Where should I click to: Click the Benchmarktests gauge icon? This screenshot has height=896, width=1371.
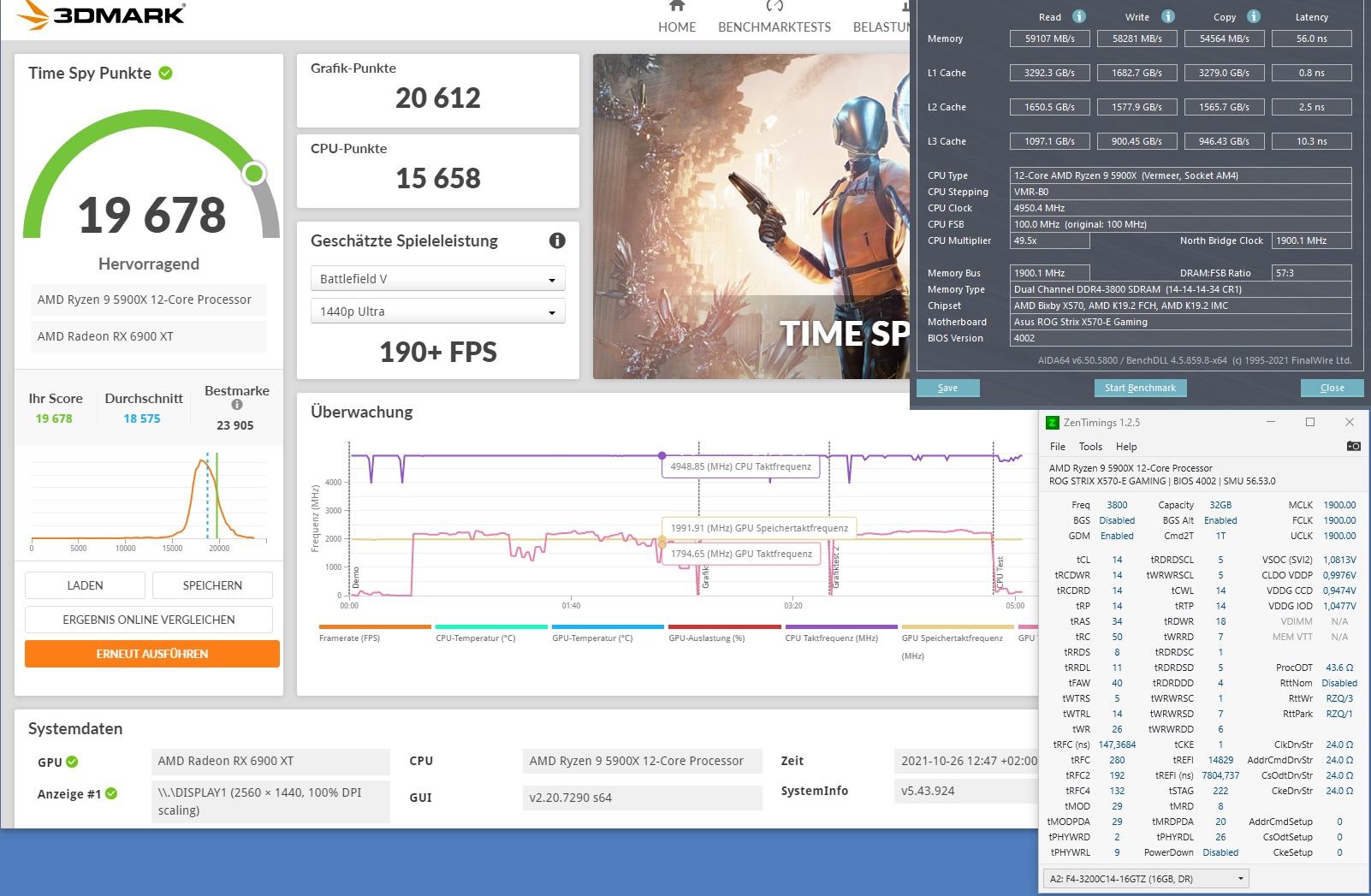[x=775, y=5]
